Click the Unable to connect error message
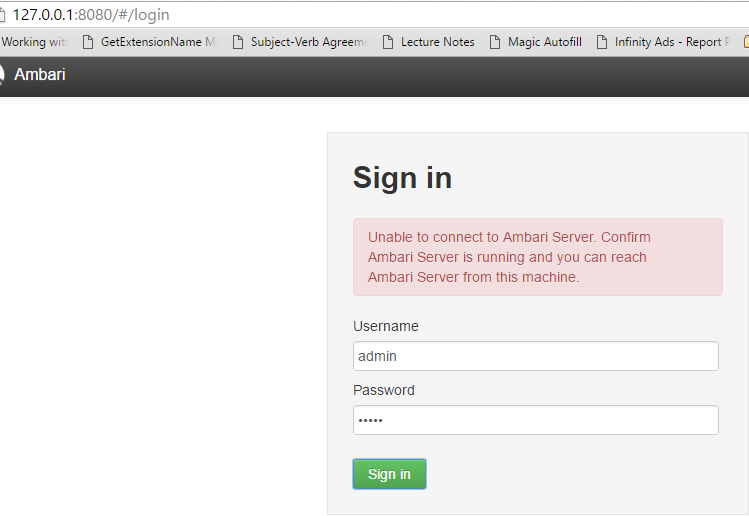 538,257
